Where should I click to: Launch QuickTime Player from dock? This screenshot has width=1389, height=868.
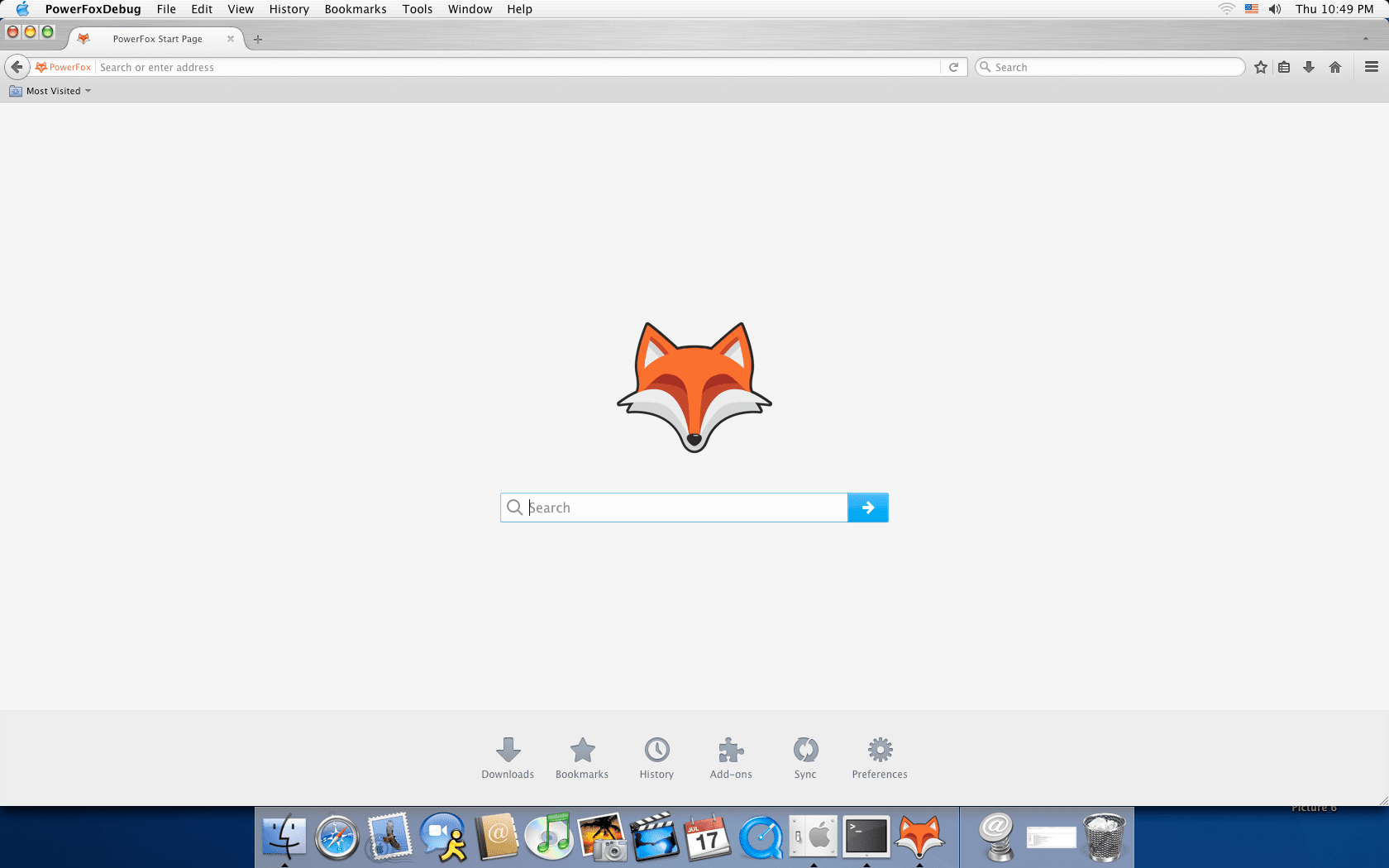pyautogui.click(x=761, y=838)
